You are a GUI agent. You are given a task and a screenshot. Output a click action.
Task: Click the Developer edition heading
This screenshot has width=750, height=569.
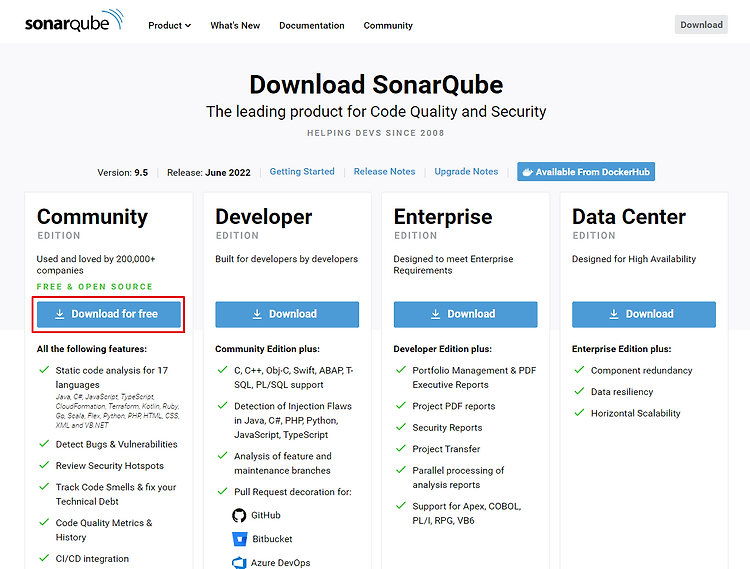pyautogui.click(x=264, y=217)
